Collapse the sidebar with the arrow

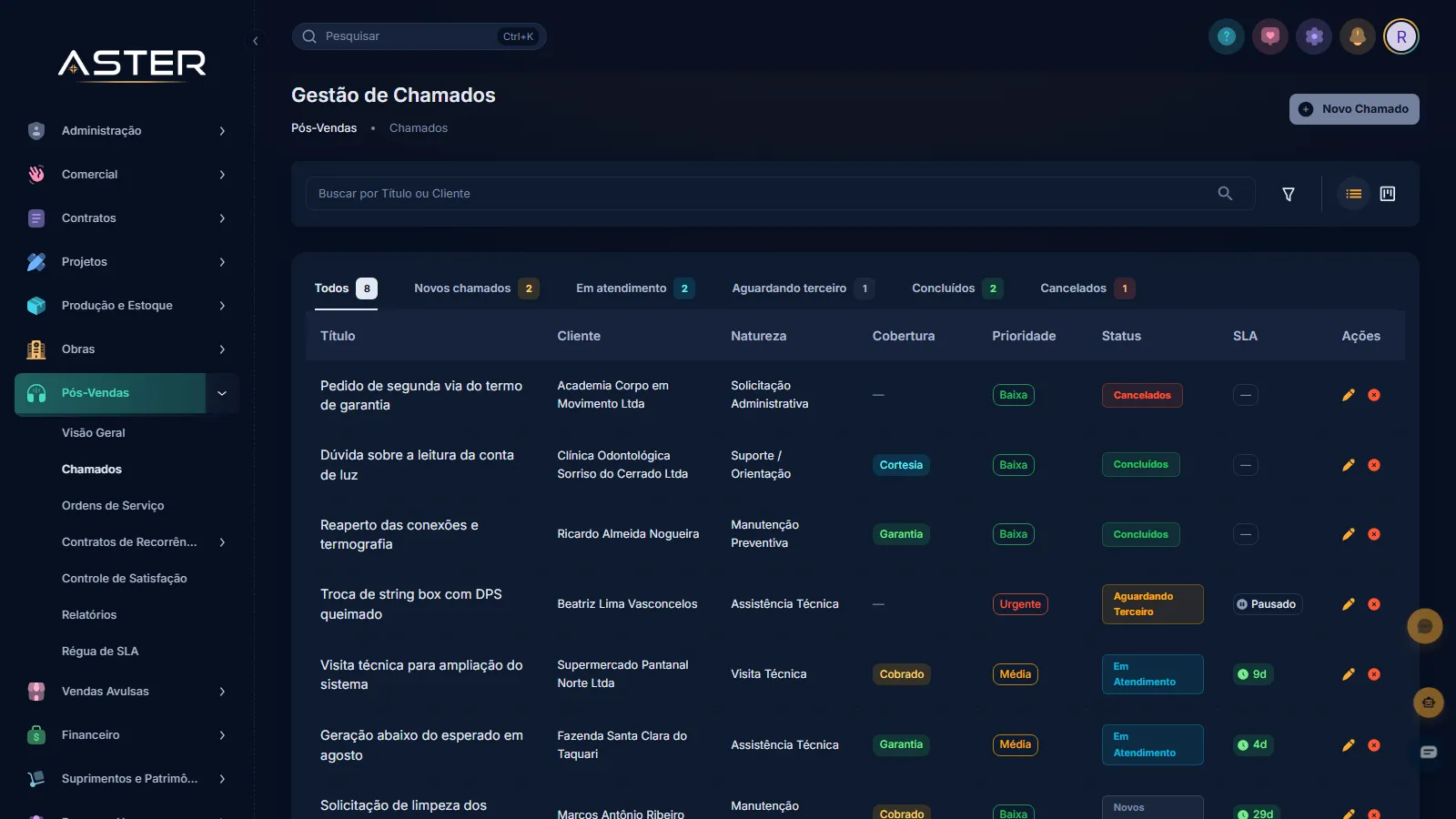click(x=256, y=41)
